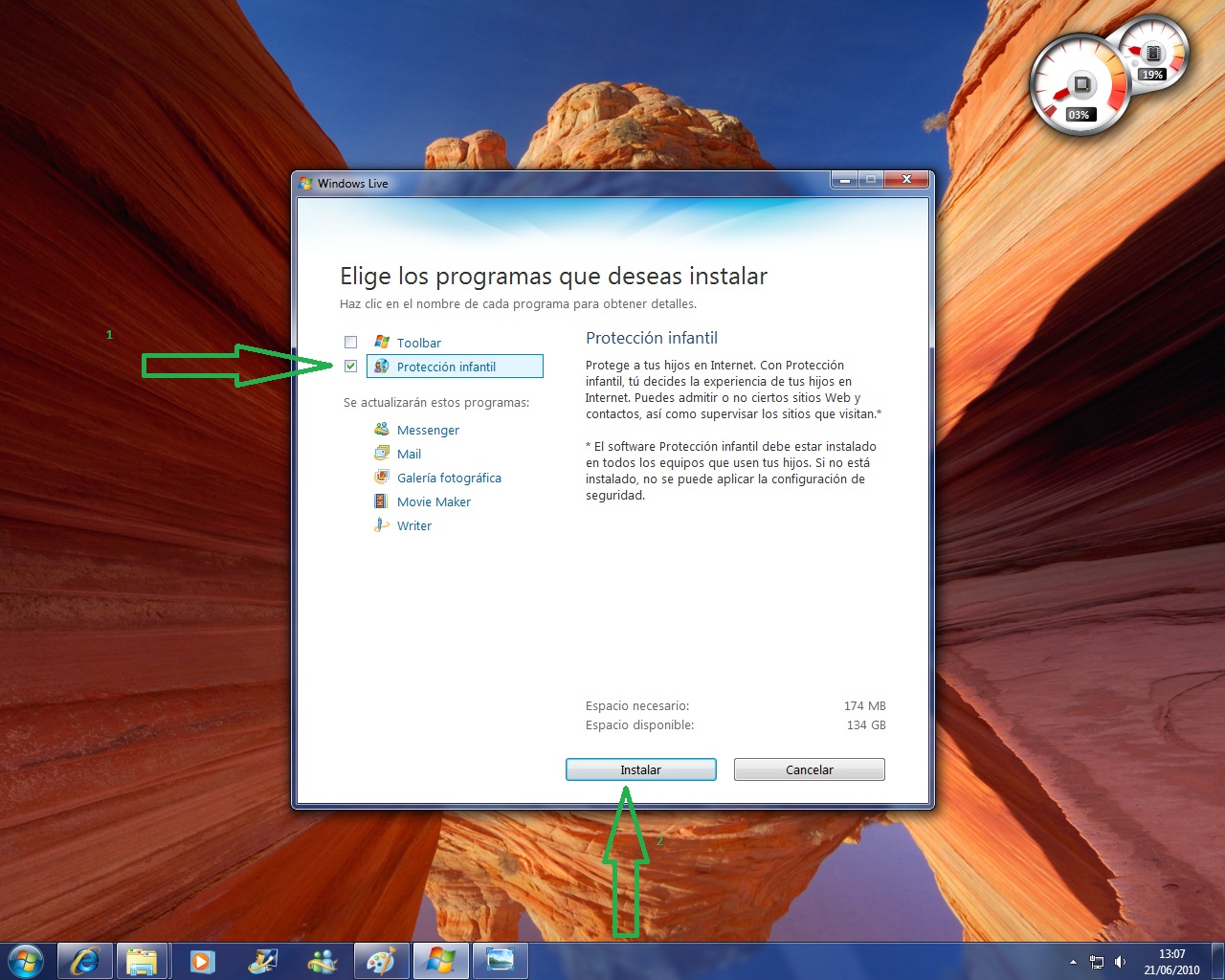The height and width of the screenshot is (980, 1225).
Task: Click the Cancelar button
Action: pyautogui.click(x=810, y=769)
